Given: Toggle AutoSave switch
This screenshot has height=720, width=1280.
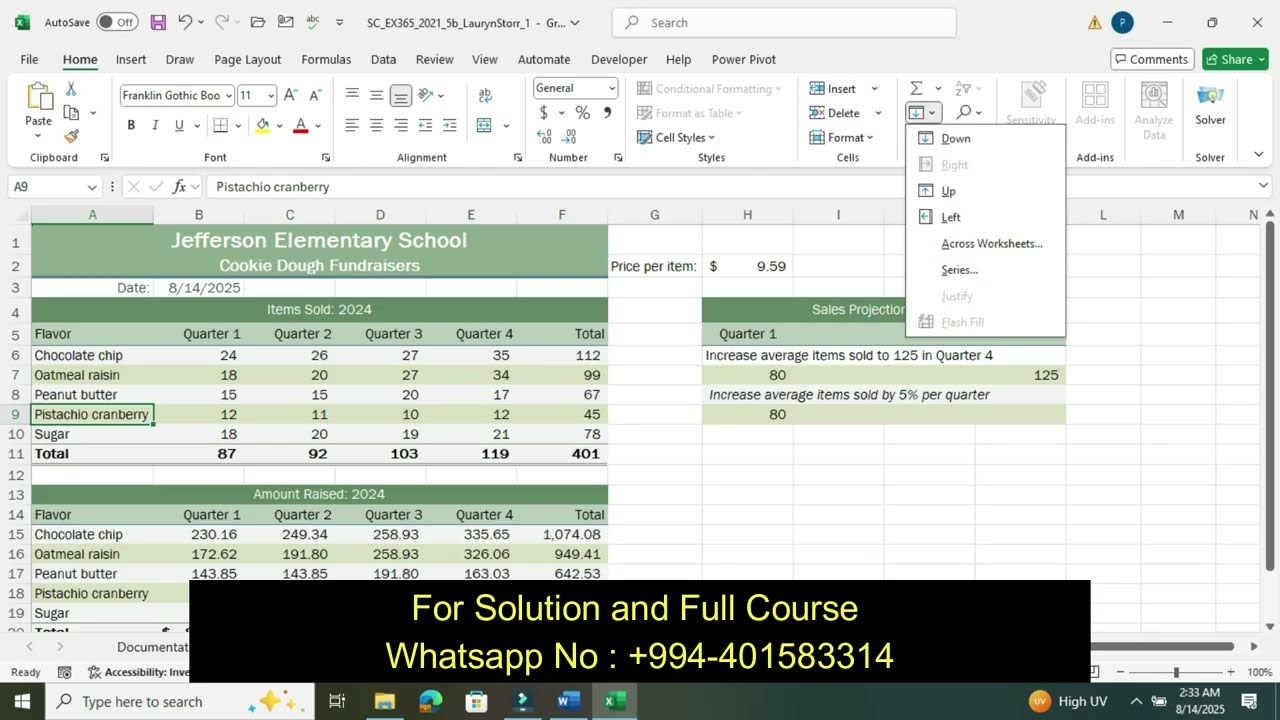Looking at the screenshot, I should coord(117,22).
